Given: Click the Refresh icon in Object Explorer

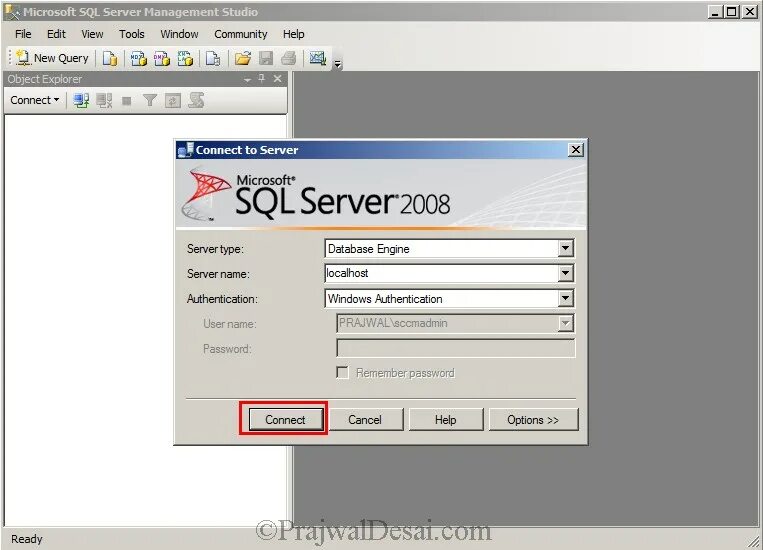Looking at the screenshot, I should pos(173,101).
